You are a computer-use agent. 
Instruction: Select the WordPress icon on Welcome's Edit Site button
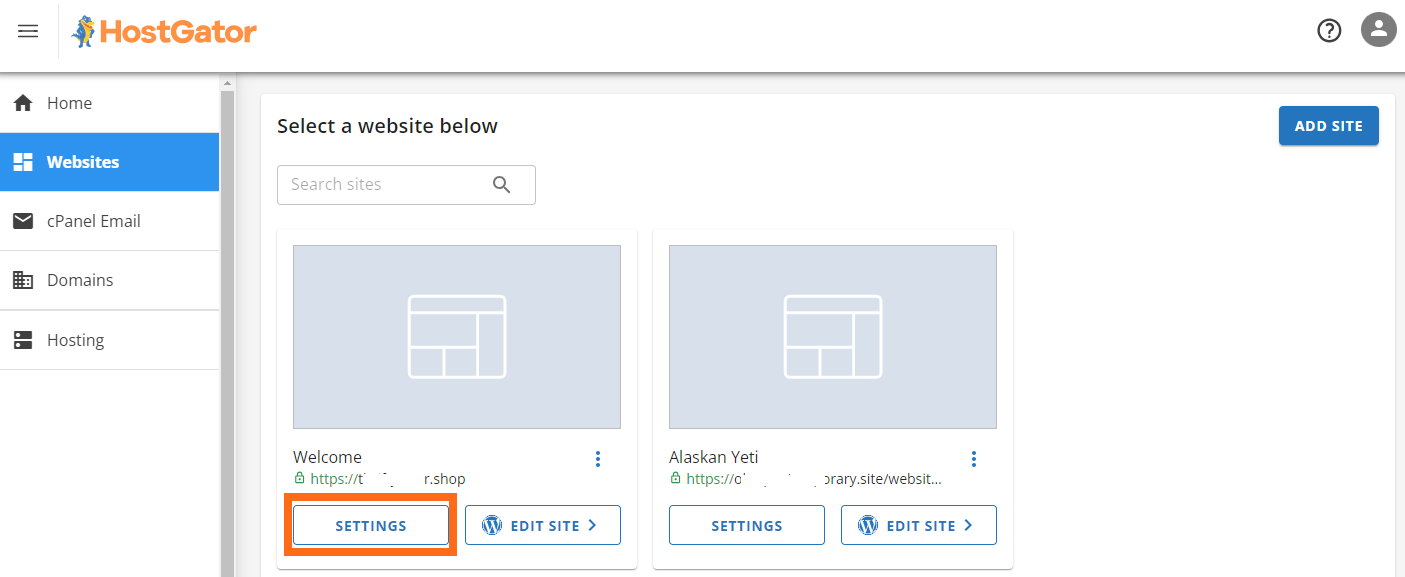pos(491,524)
